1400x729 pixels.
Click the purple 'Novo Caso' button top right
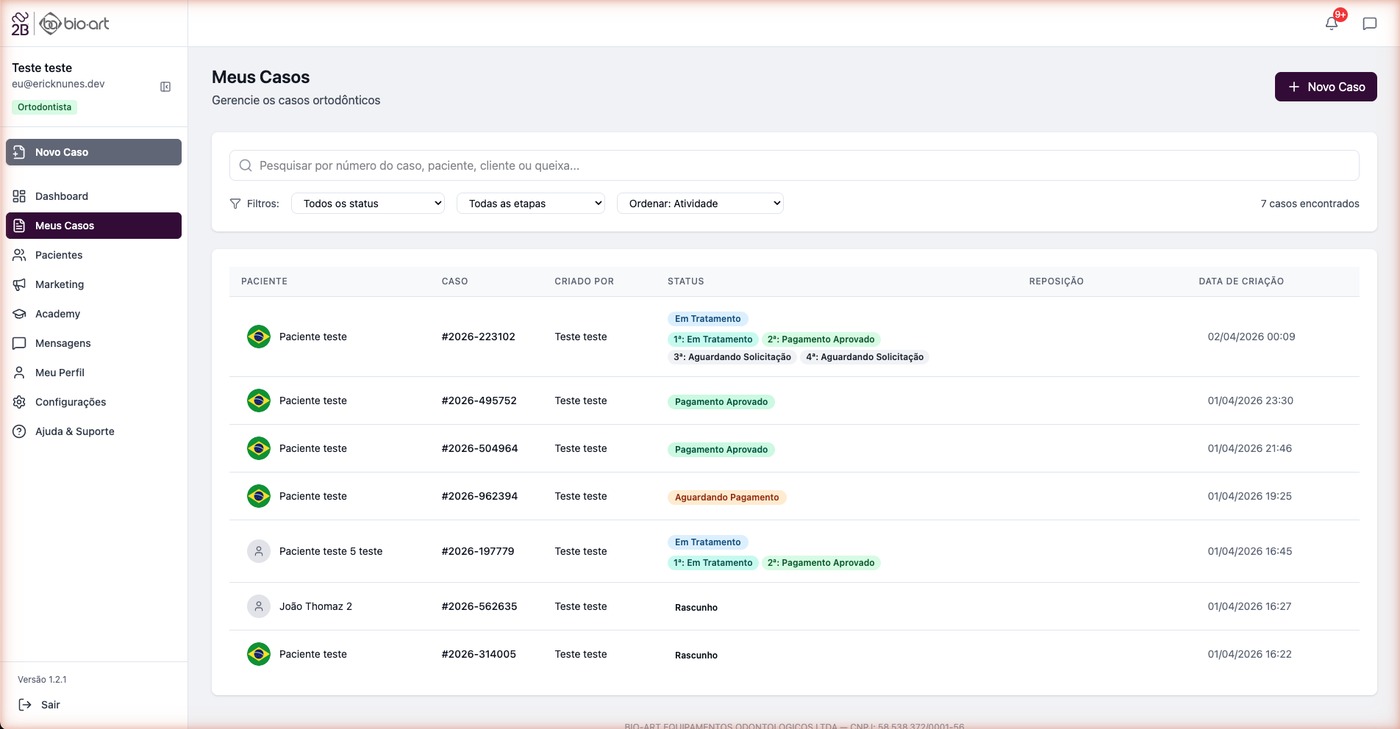click(x=1325, y=87)
